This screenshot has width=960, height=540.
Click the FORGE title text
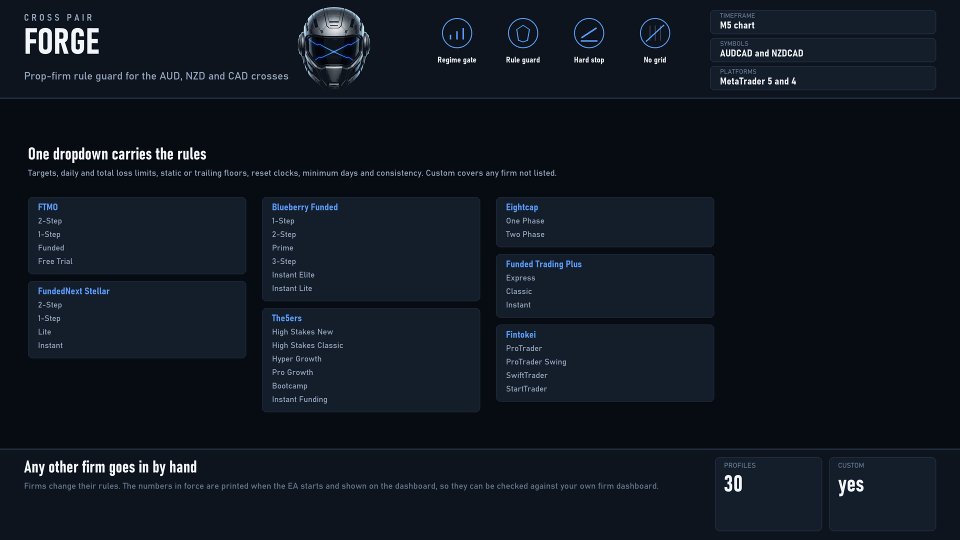click(x=62, y=42)
